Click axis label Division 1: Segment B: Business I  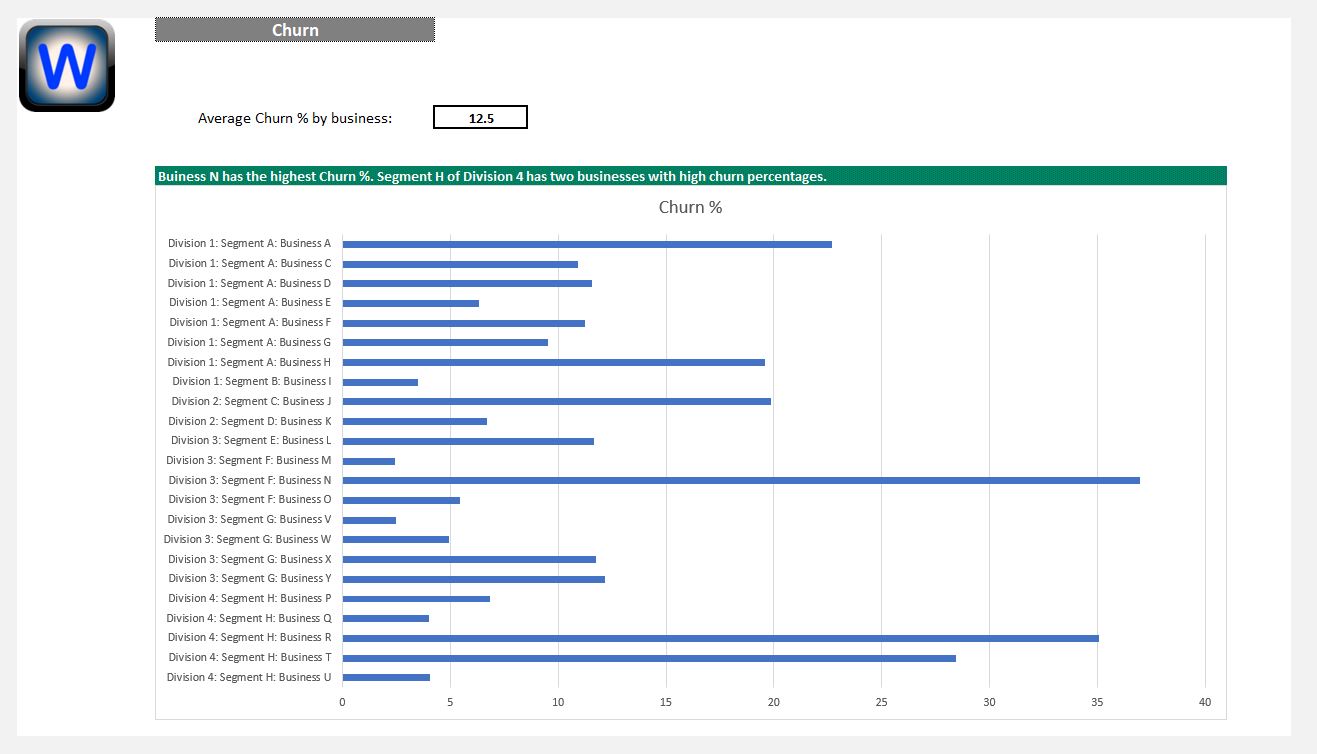[251, 381]
